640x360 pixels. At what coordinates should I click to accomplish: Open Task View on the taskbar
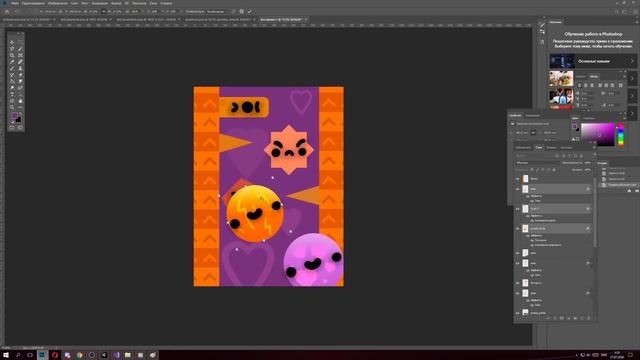(x=30, y=355)
